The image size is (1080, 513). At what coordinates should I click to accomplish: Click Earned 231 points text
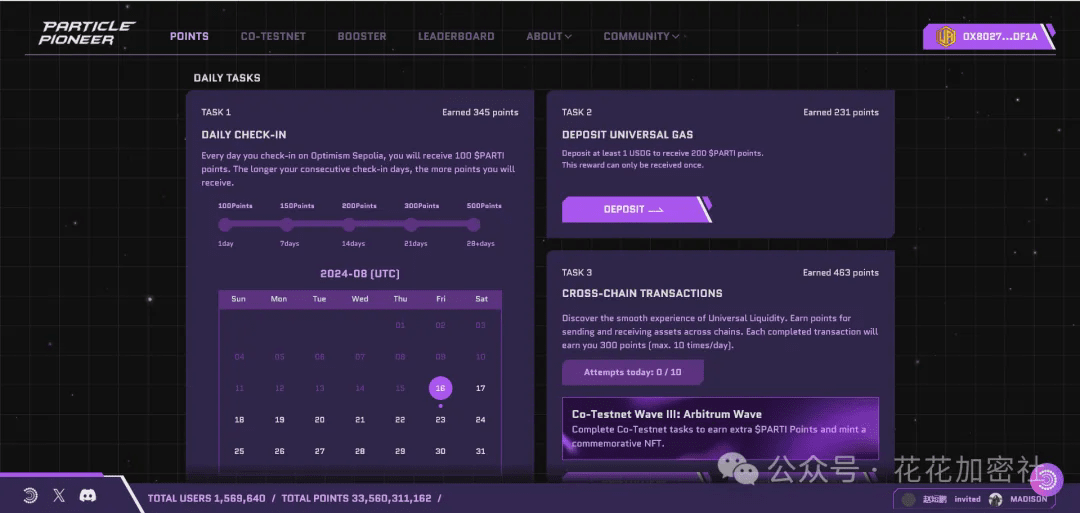841,112
